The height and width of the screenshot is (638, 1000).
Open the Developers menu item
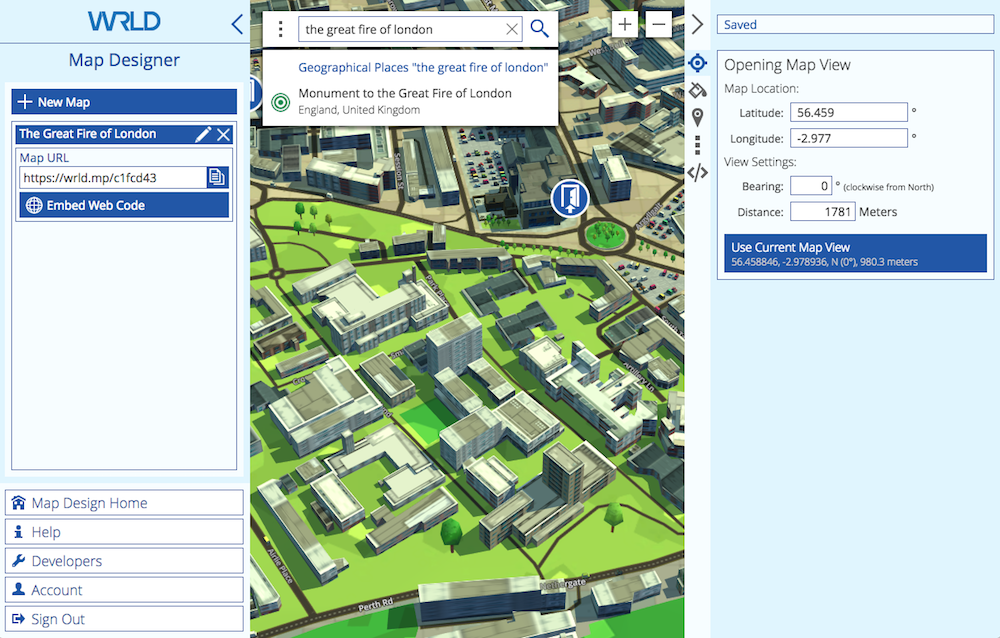[124, 561]
